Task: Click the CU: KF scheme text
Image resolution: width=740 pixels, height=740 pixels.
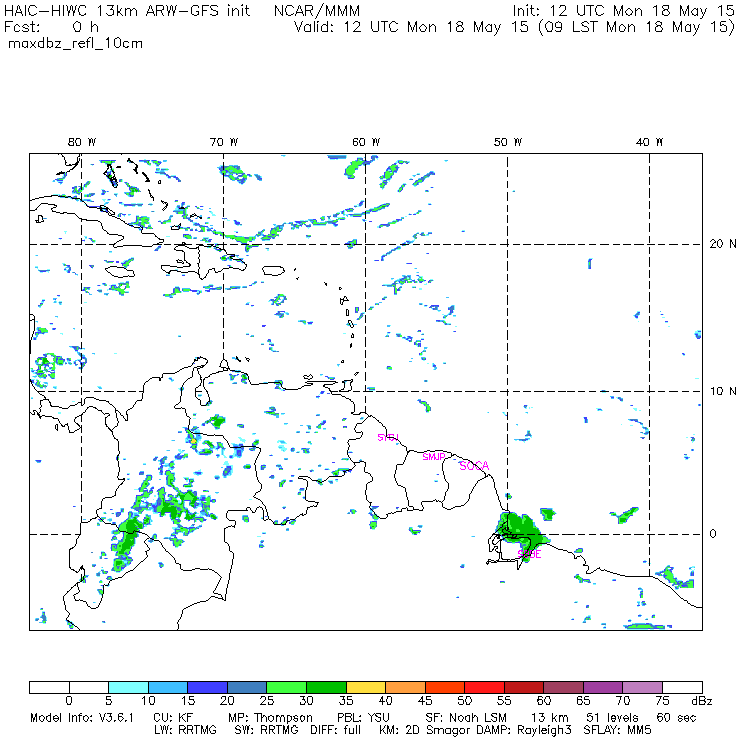Action: (173, 718)
